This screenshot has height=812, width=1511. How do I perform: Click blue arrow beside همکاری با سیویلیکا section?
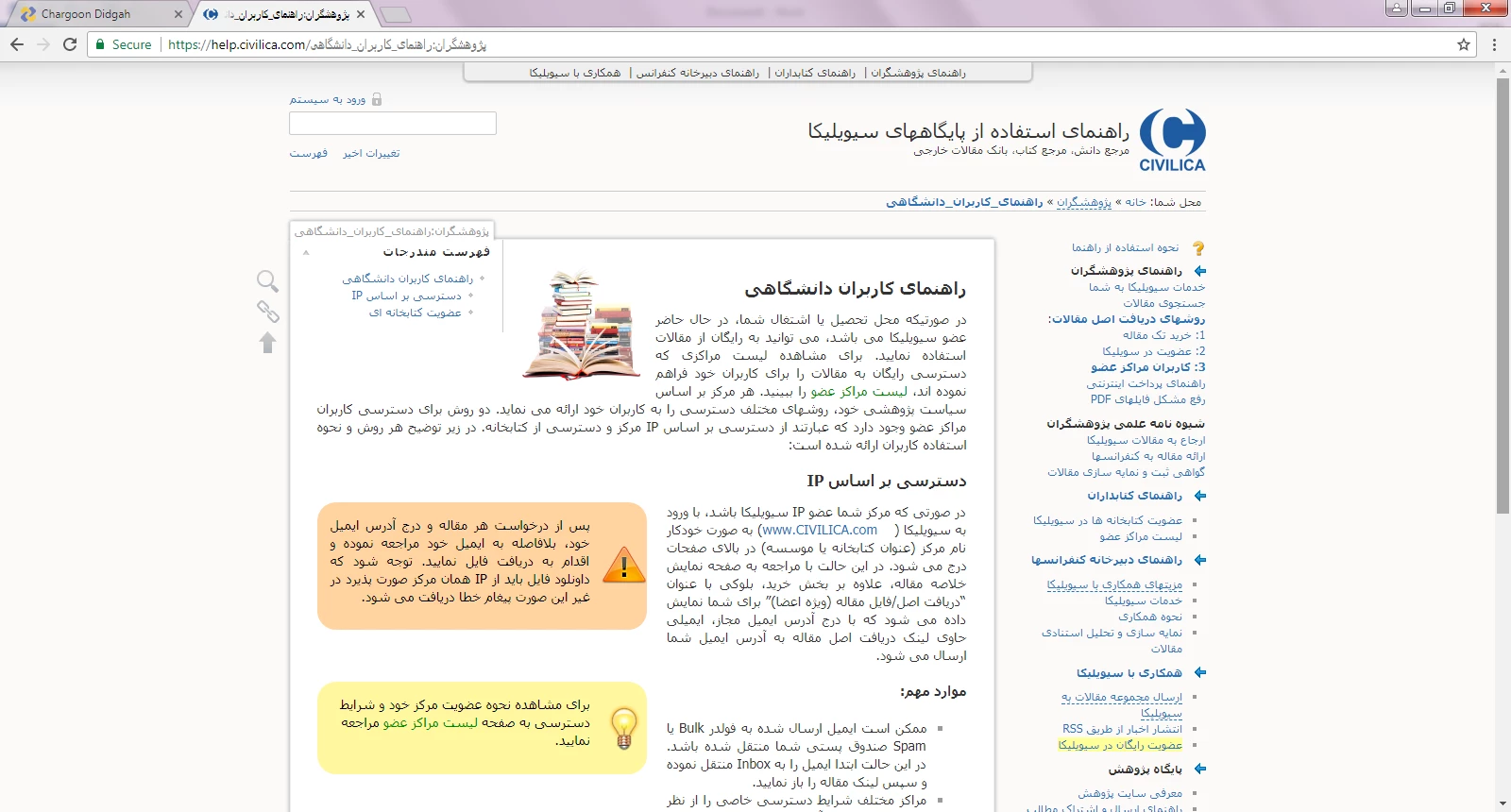click(1200, 673)
